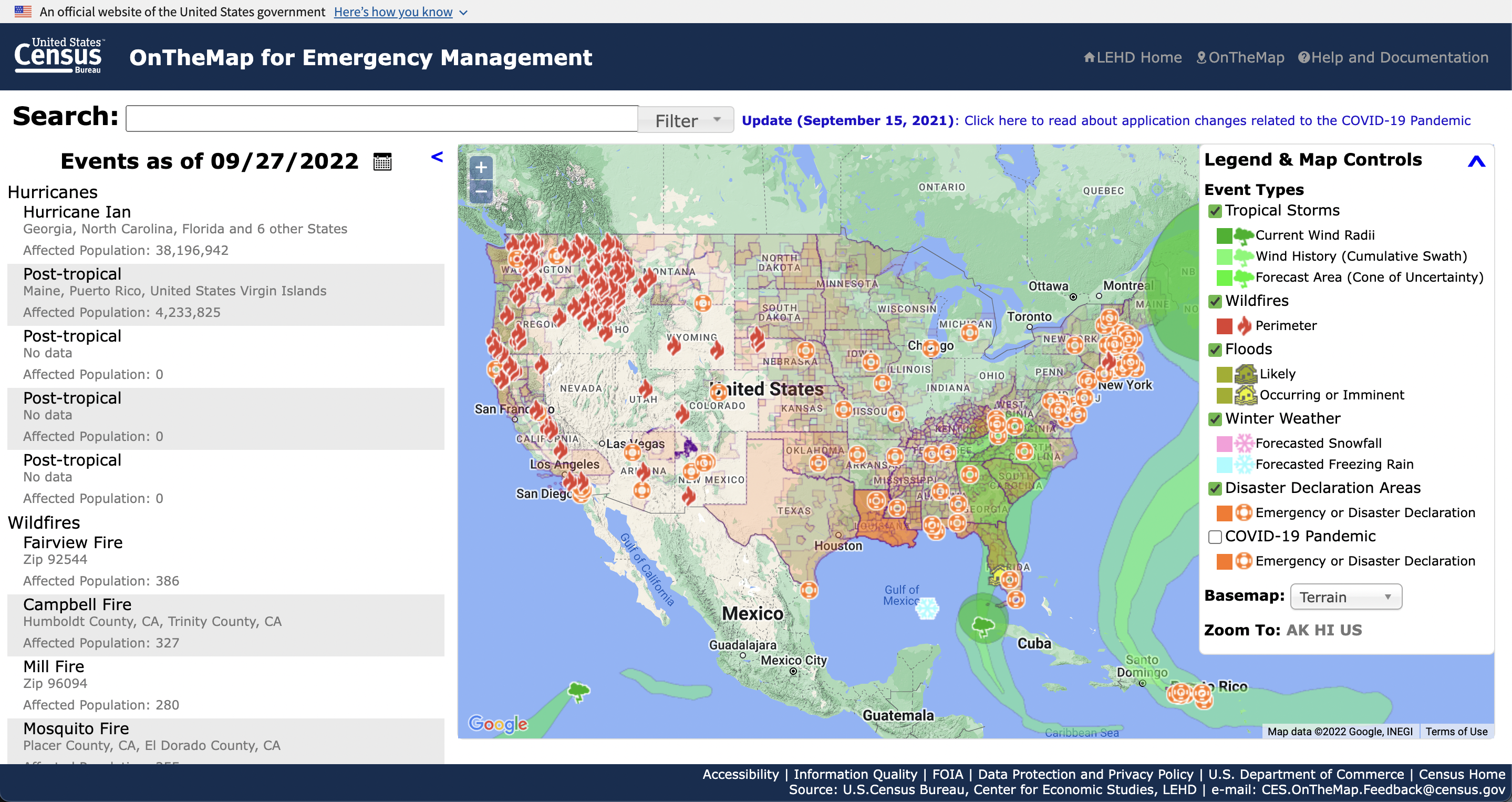Disable the Winter Weather layer checkbox
The width and height of the screenshot is (1512, 802).
point(1215,419)
